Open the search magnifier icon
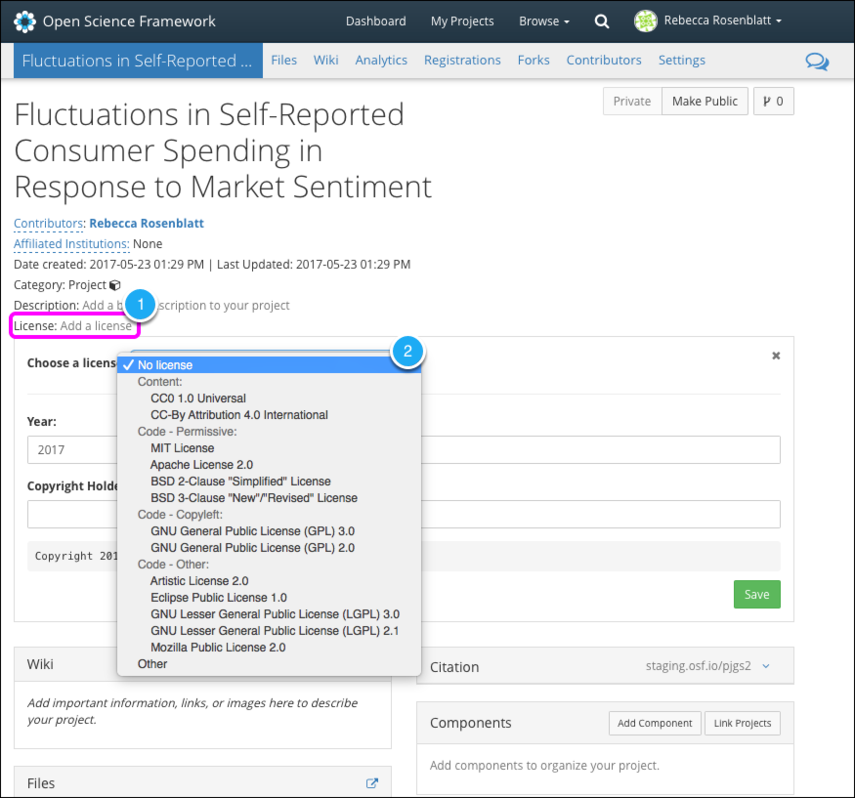 601,21
